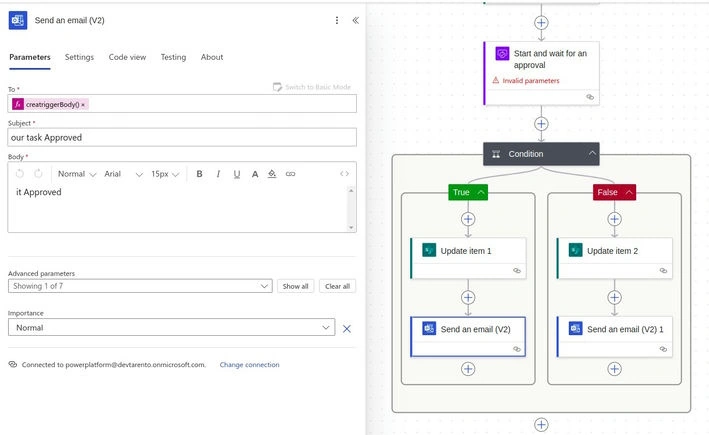This screenshot has height=435, width=709.
Task: Select the Update item 1 action
Action: (468, 258)
